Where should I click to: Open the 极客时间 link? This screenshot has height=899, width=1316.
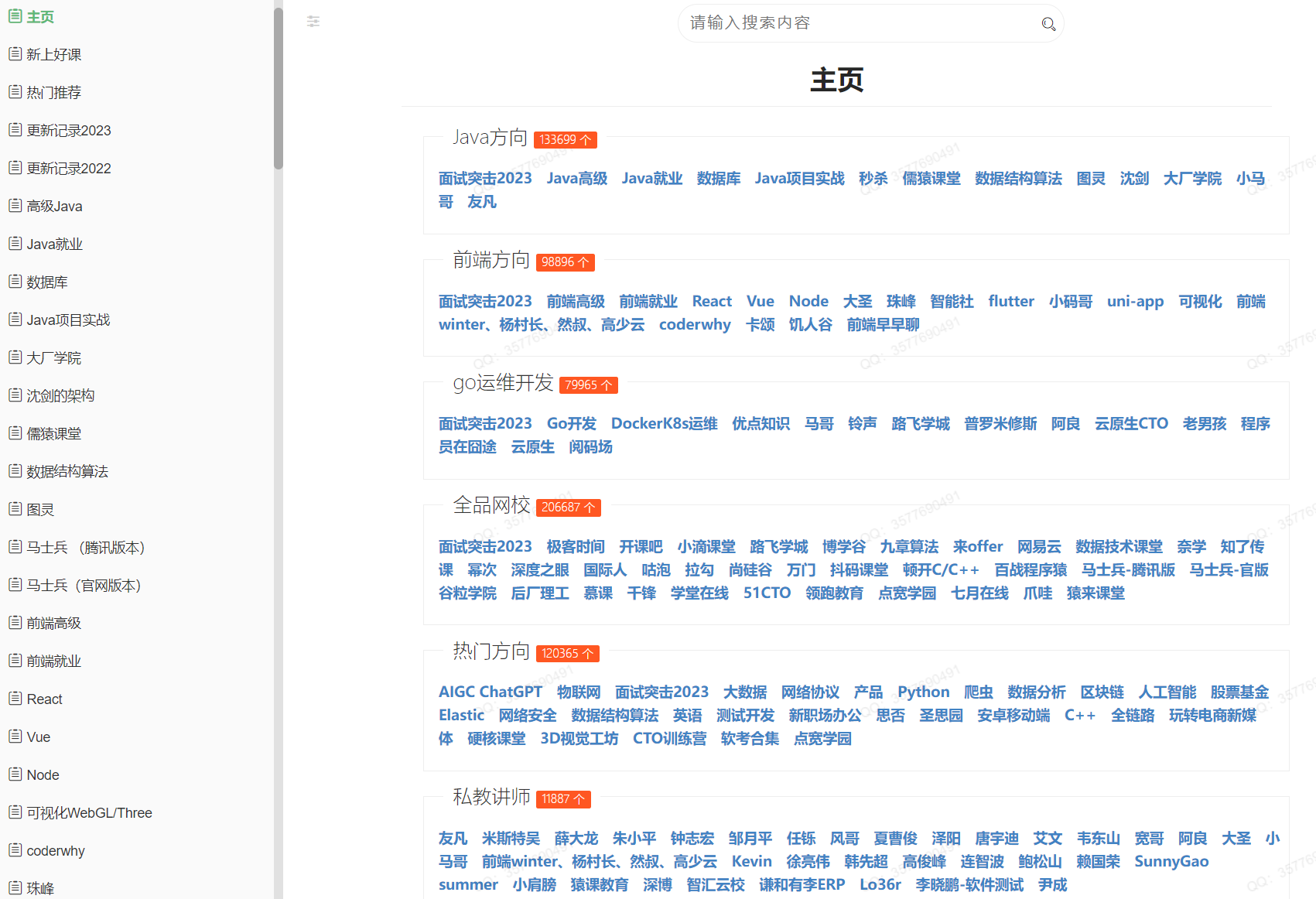click(576, 547)
